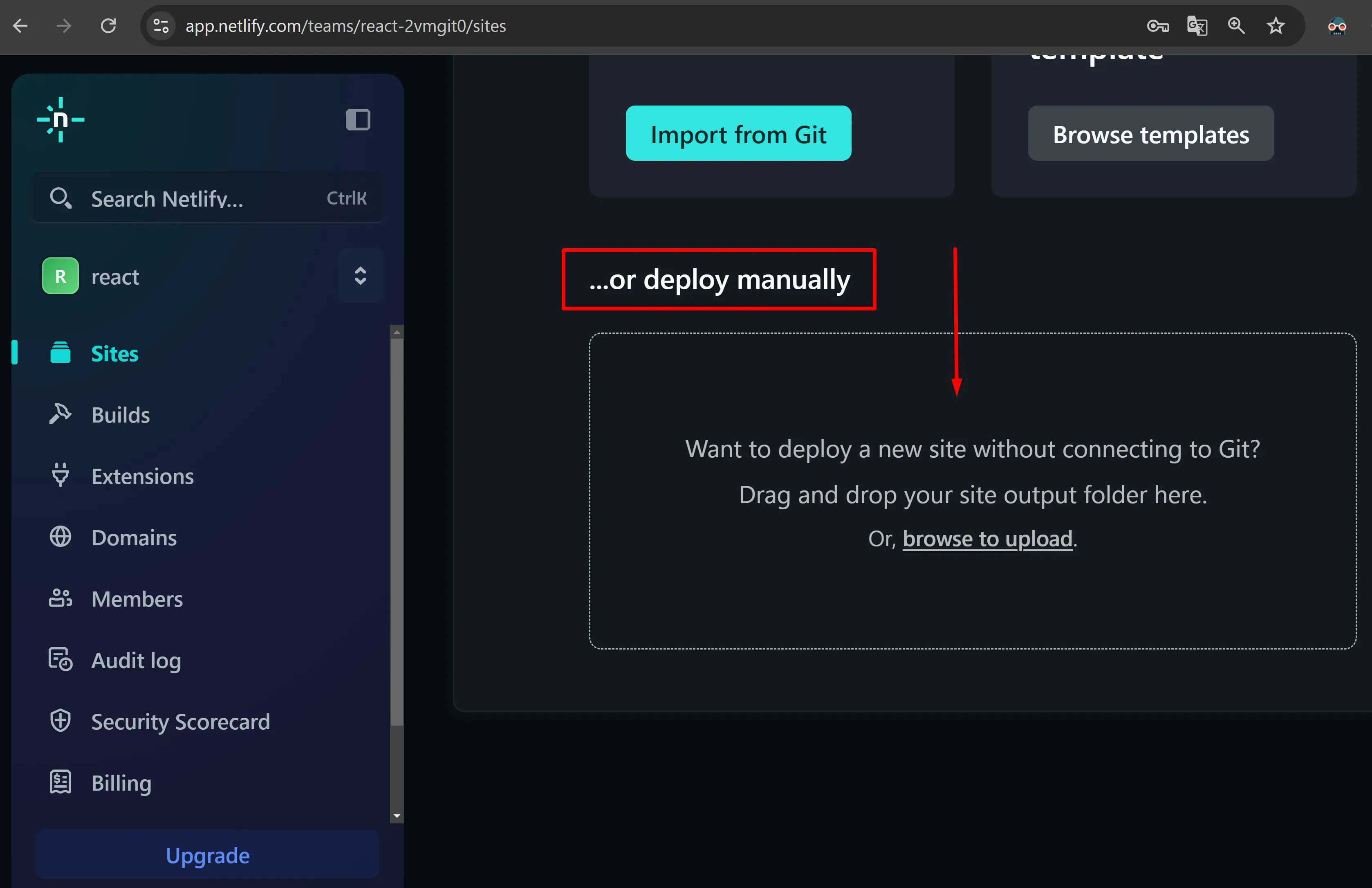Click the Netlify logo icon
This screenshot has height=888, width=1372.
61,120
